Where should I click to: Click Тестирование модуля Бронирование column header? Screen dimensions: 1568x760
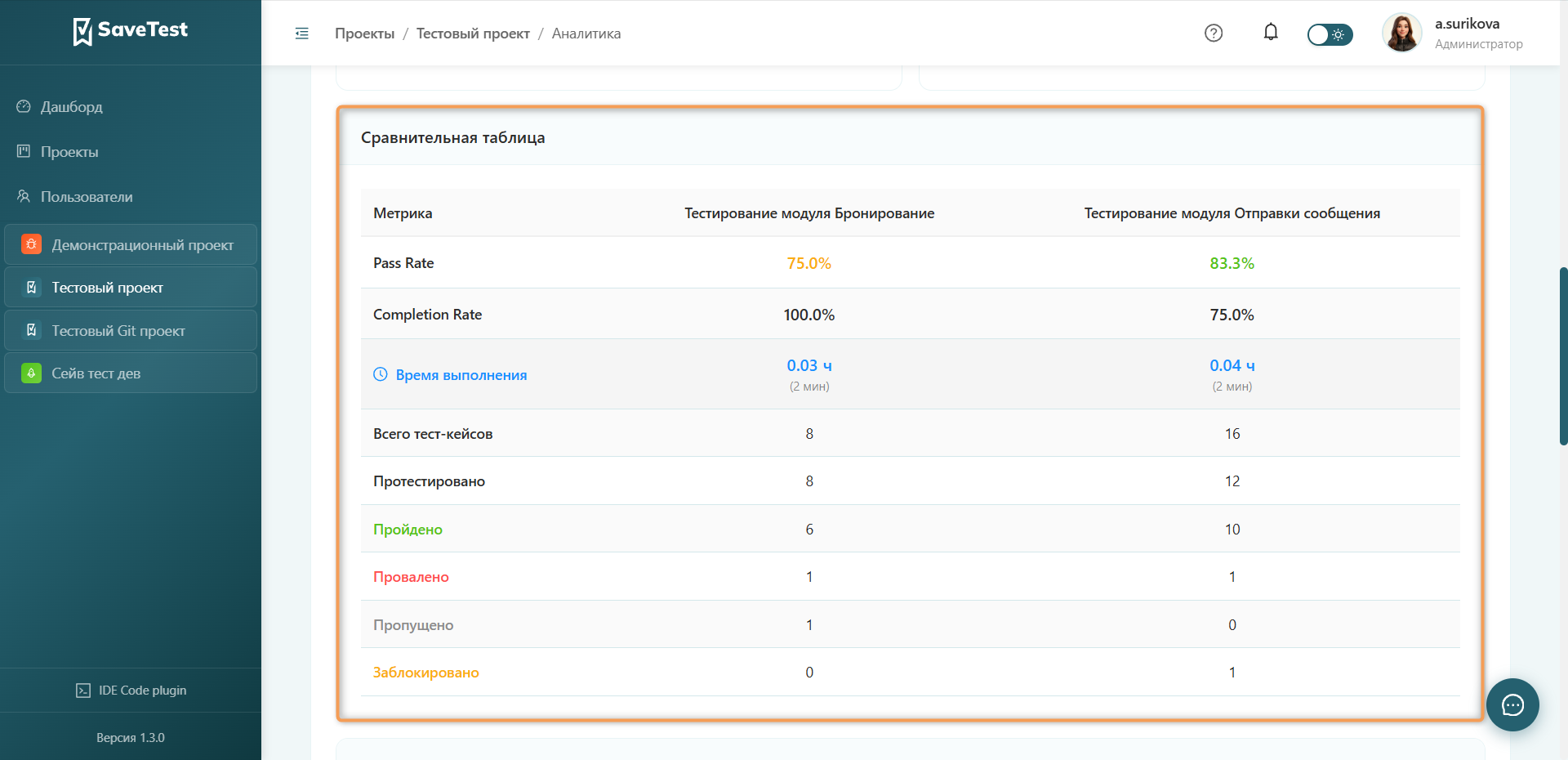pyautogui.click(x=809, y=213)
